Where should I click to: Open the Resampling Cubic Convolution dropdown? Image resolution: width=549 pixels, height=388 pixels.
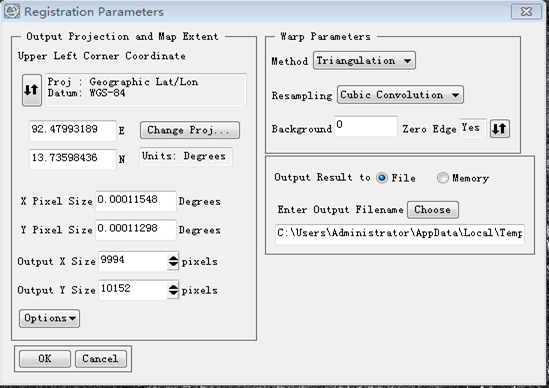click(400, 95)
